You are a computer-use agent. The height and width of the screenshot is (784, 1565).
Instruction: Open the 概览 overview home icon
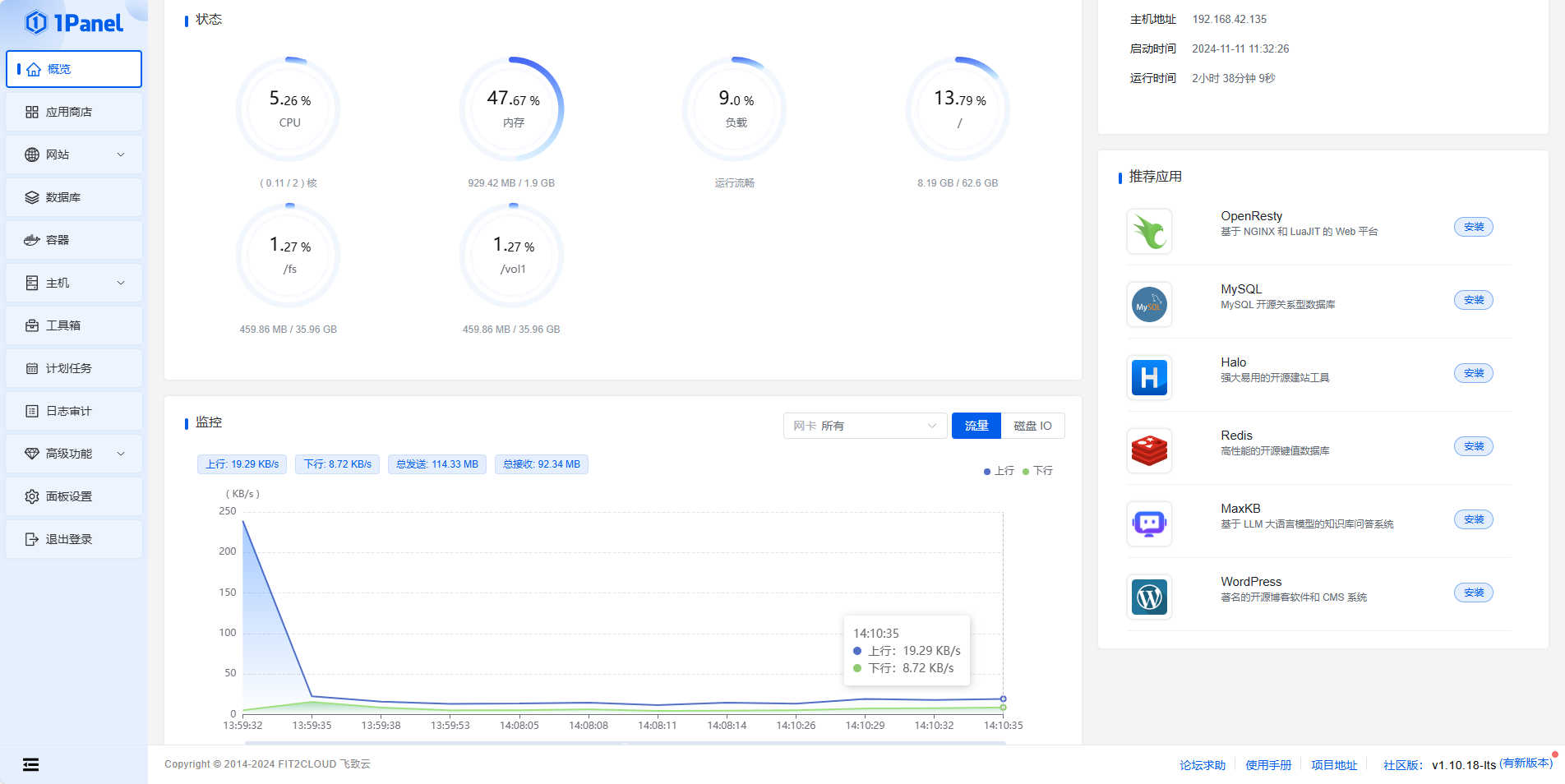click(34, 69)
